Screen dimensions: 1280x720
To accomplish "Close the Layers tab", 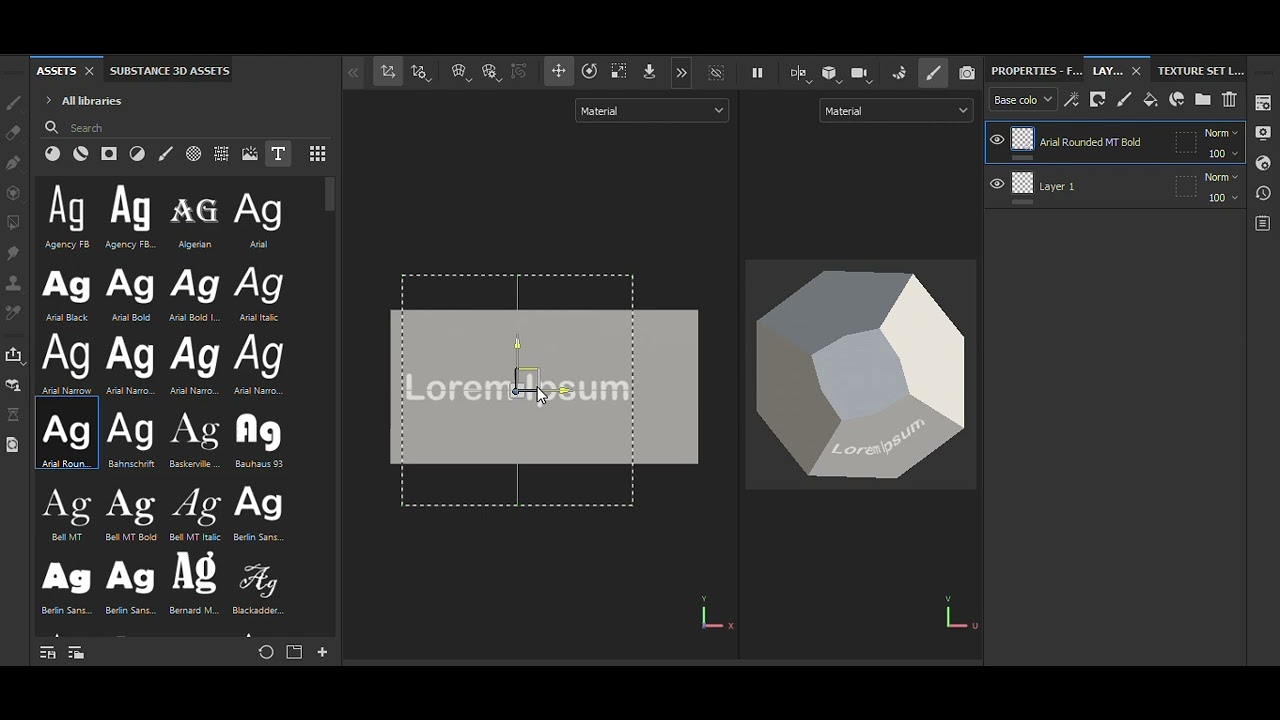I will [x=1136, y=71].
